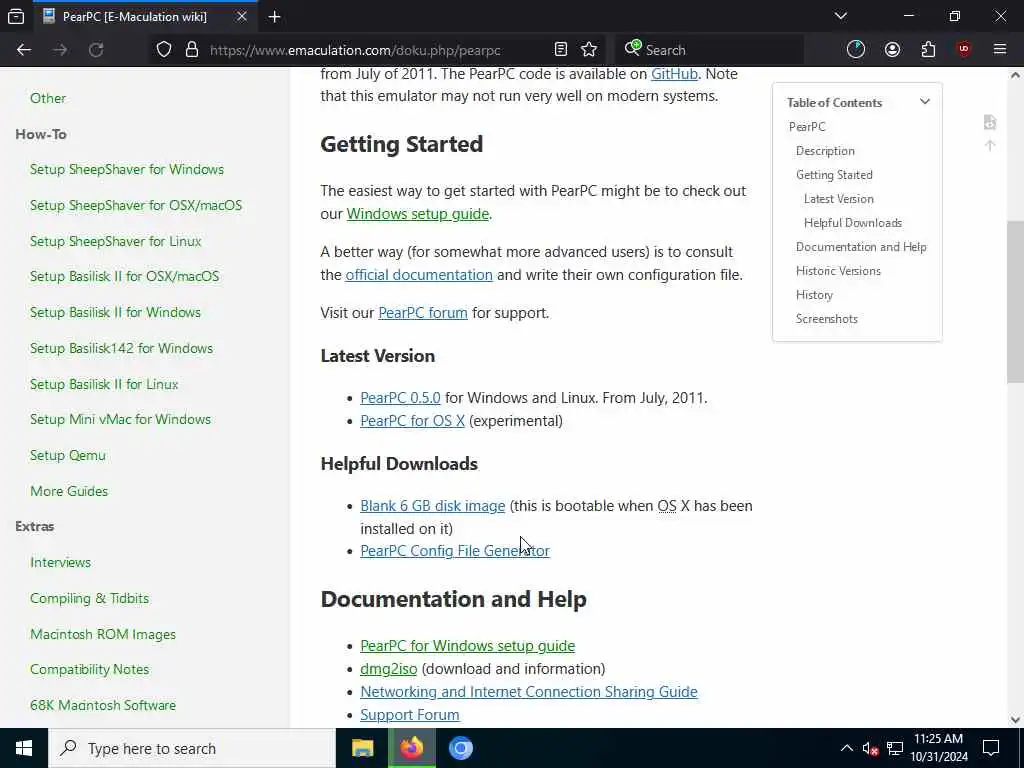The image size is (1024, 768).
Task: Open Macintosh ROM Images sidebar link
Action: 103,634
